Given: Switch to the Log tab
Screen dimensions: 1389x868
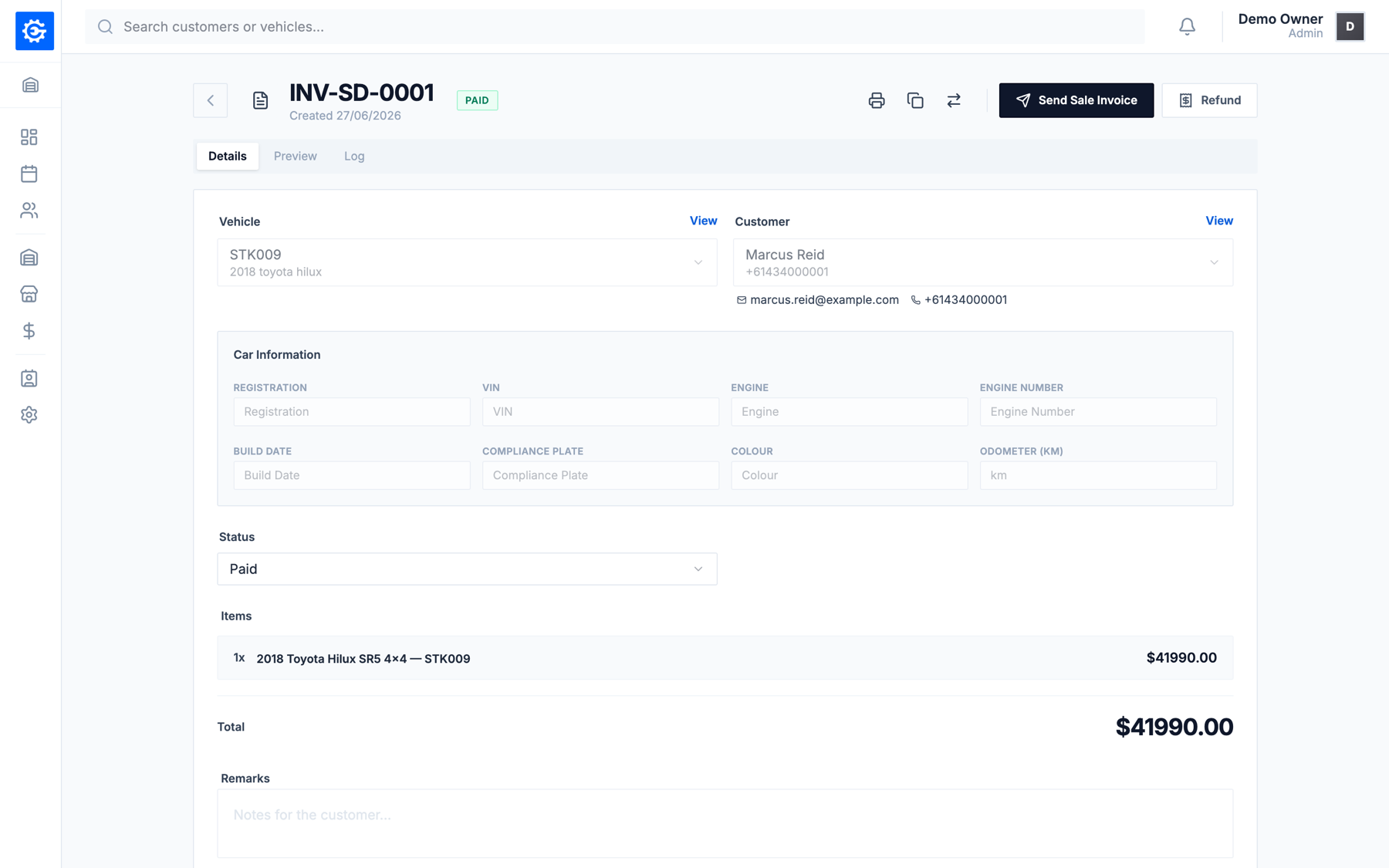Looking at the screenshot, I should coord(354,156).
